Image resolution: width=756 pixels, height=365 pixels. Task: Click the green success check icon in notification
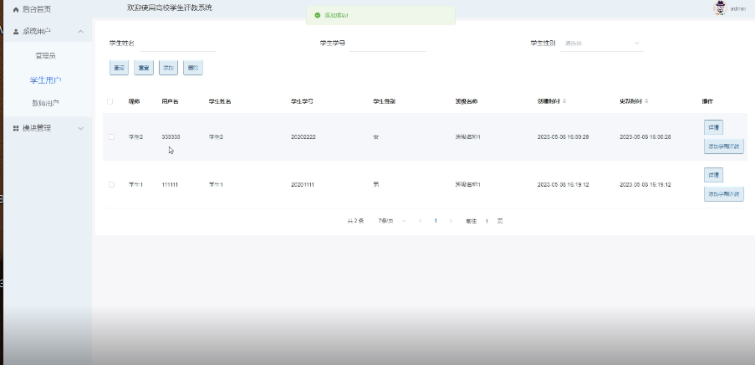tap(317, 15)
